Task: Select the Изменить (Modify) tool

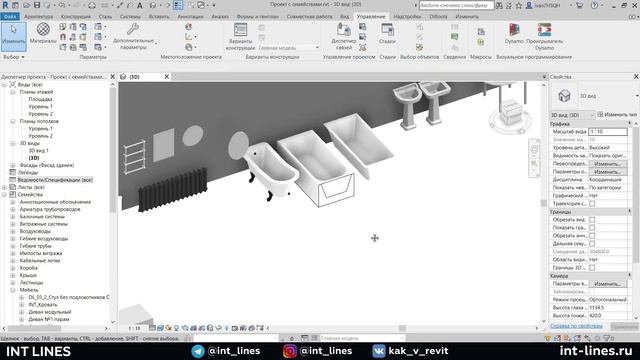Action: coord(13,36)
